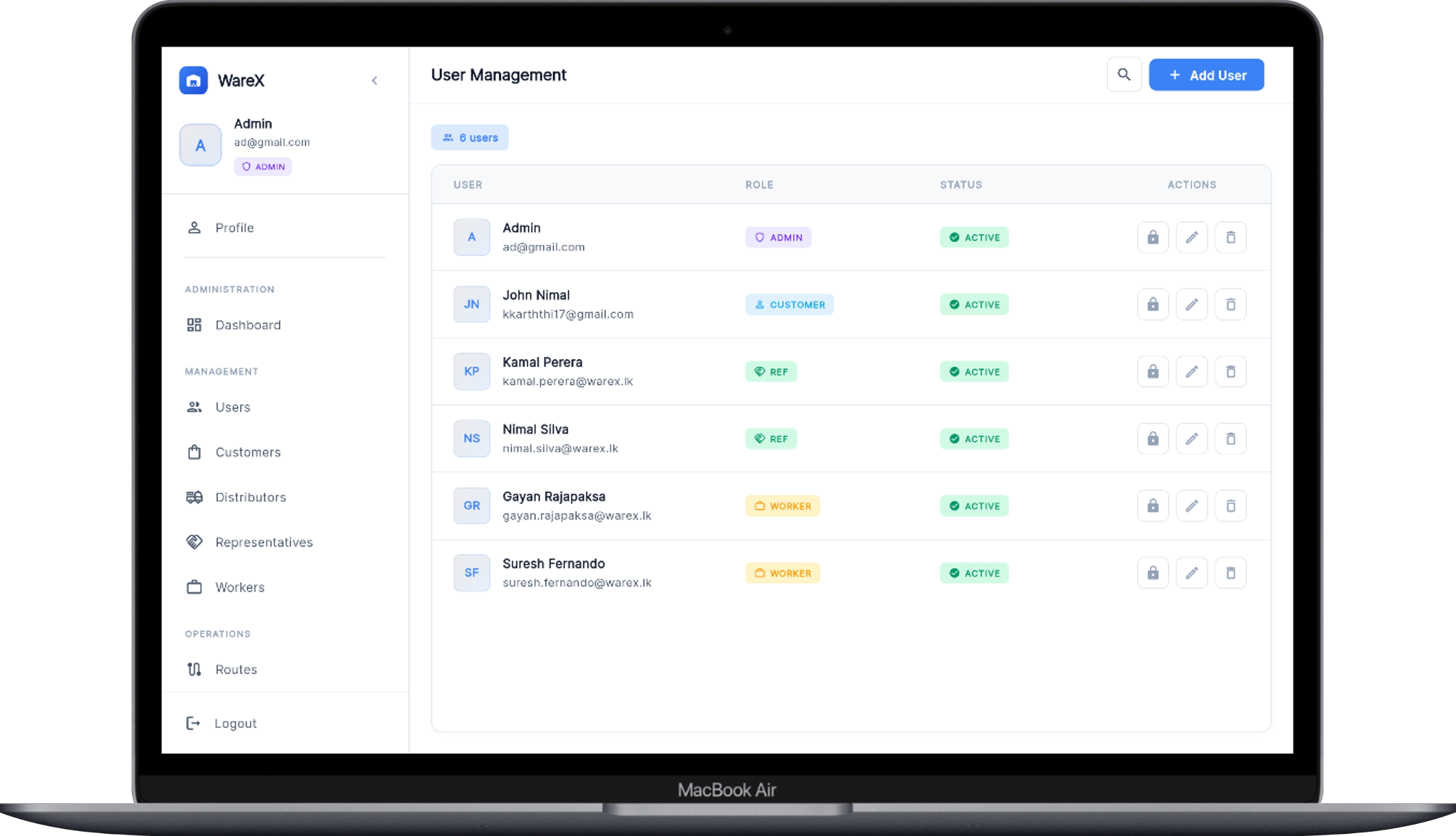Click email gayan.rajapaksa@warex.lk
Screen dimensions: 1456x836
pyautogui.click(x=577, y=516)
